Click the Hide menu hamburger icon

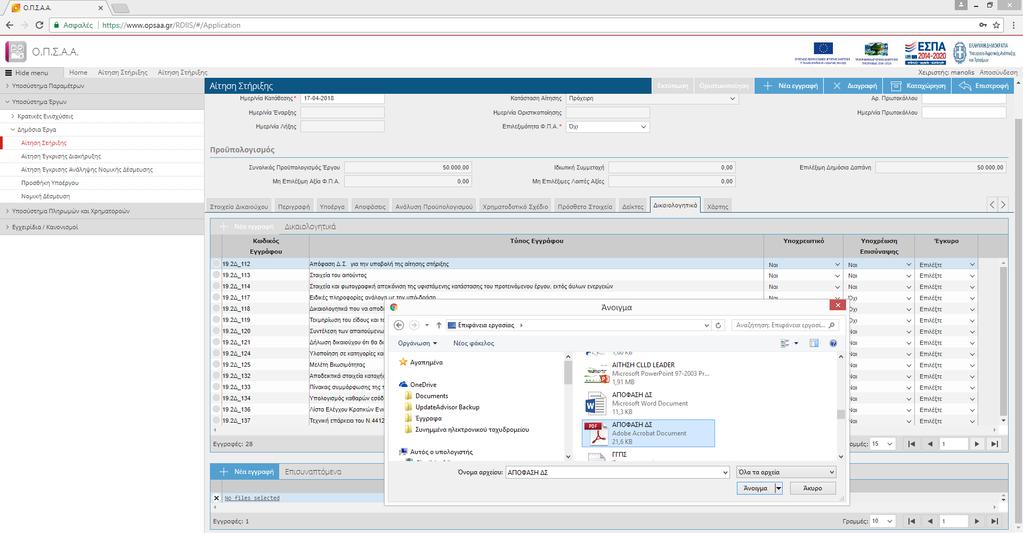[8, 72]
